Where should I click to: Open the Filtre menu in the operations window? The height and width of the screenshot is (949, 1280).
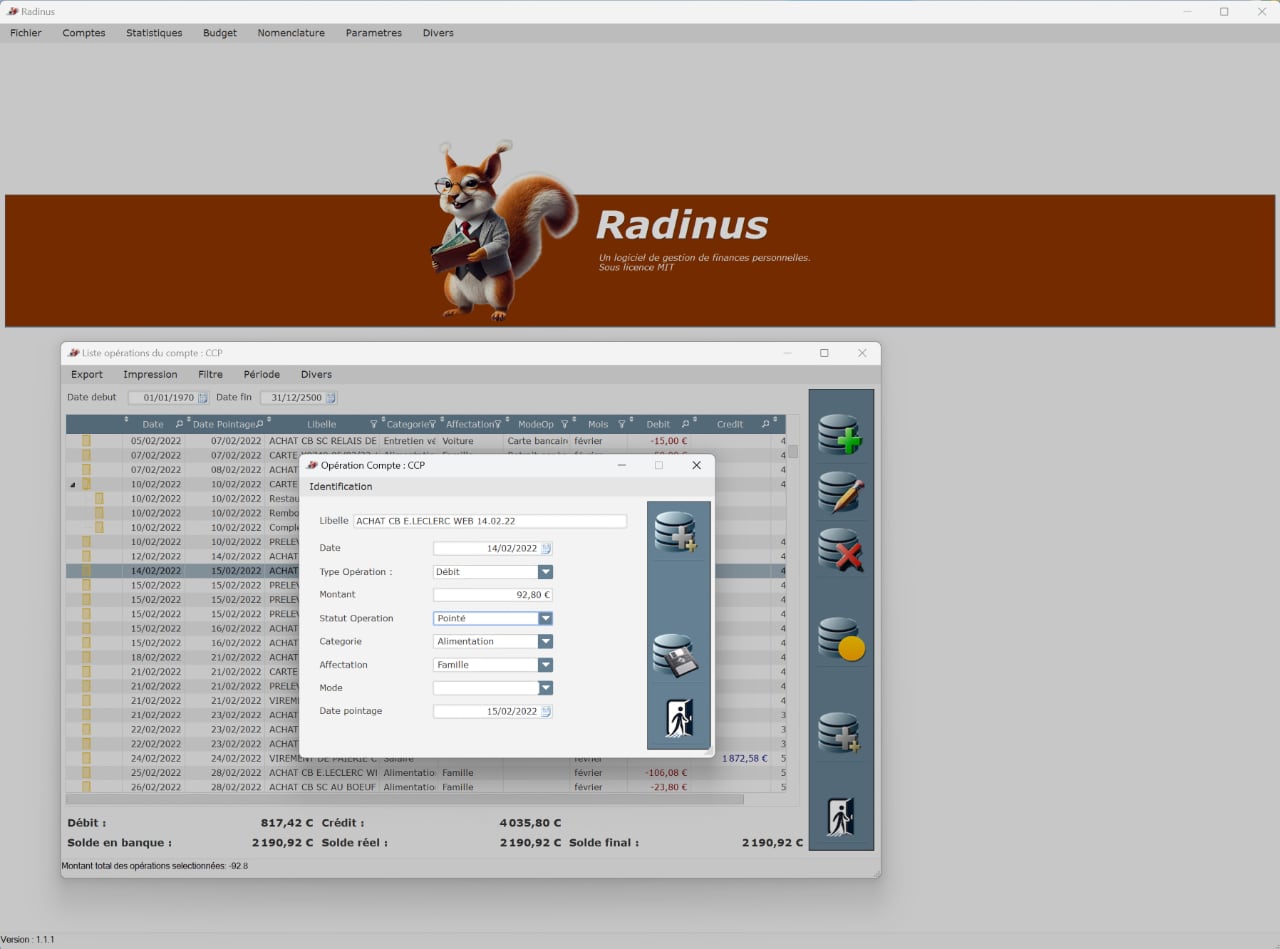click(210, 374)
